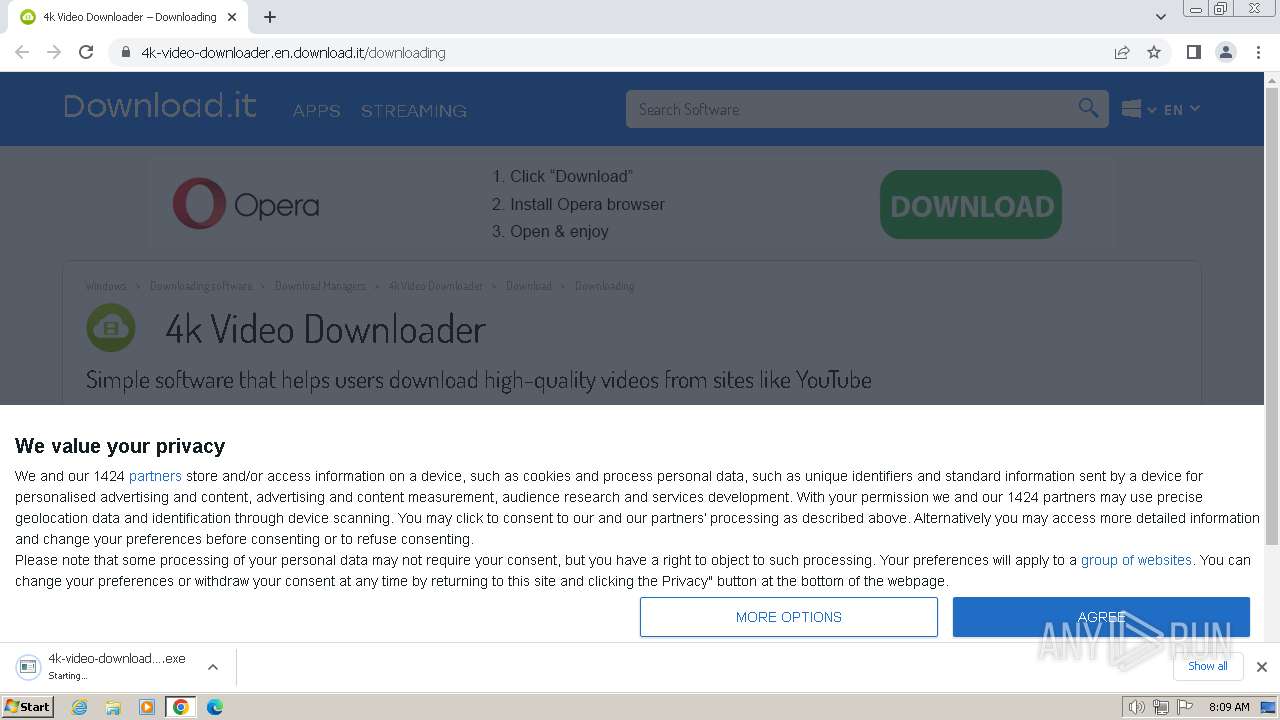The image size is (1280, 720).
Task: Click the MORE OPTIONS button
Action: click(789, 617)
